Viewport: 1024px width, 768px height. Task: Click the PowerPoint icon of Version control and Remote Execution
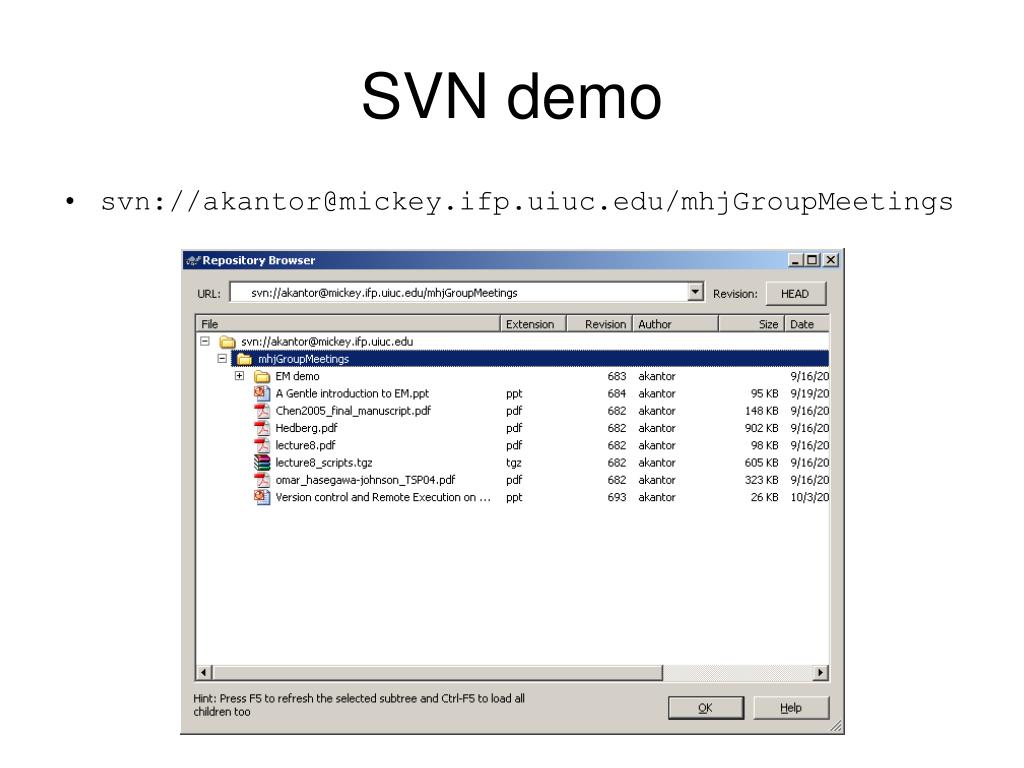click(262, 497)
